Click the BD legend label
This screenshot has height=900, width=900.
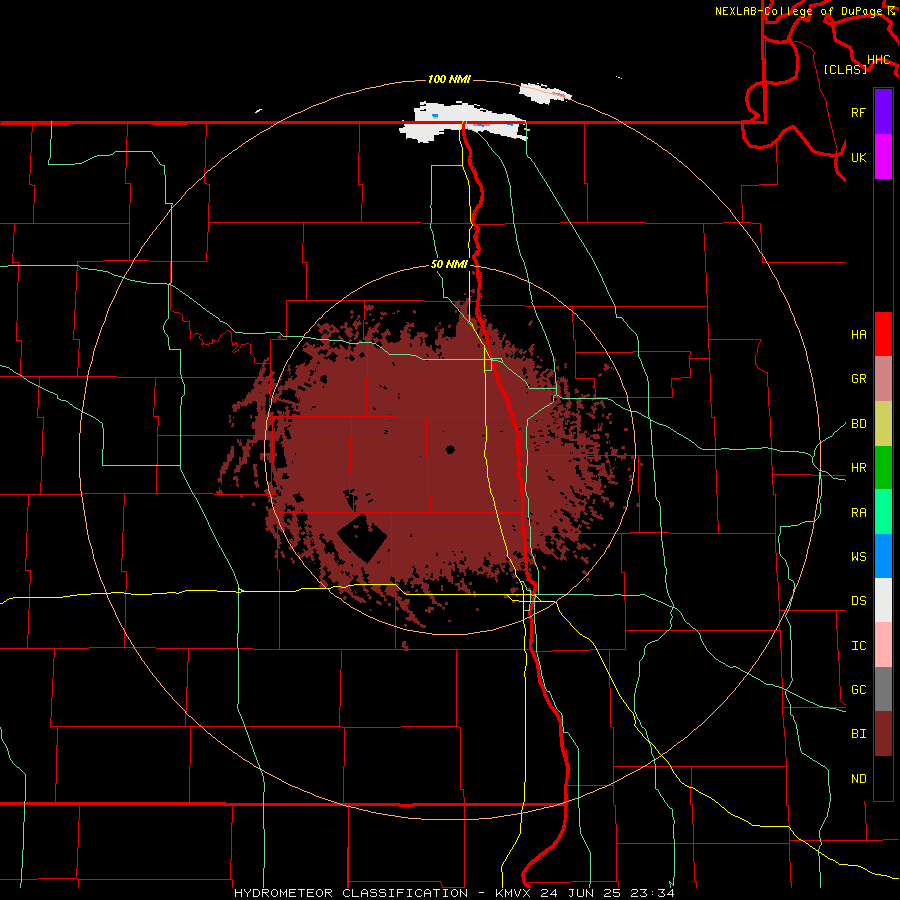[x=858, y=424]
